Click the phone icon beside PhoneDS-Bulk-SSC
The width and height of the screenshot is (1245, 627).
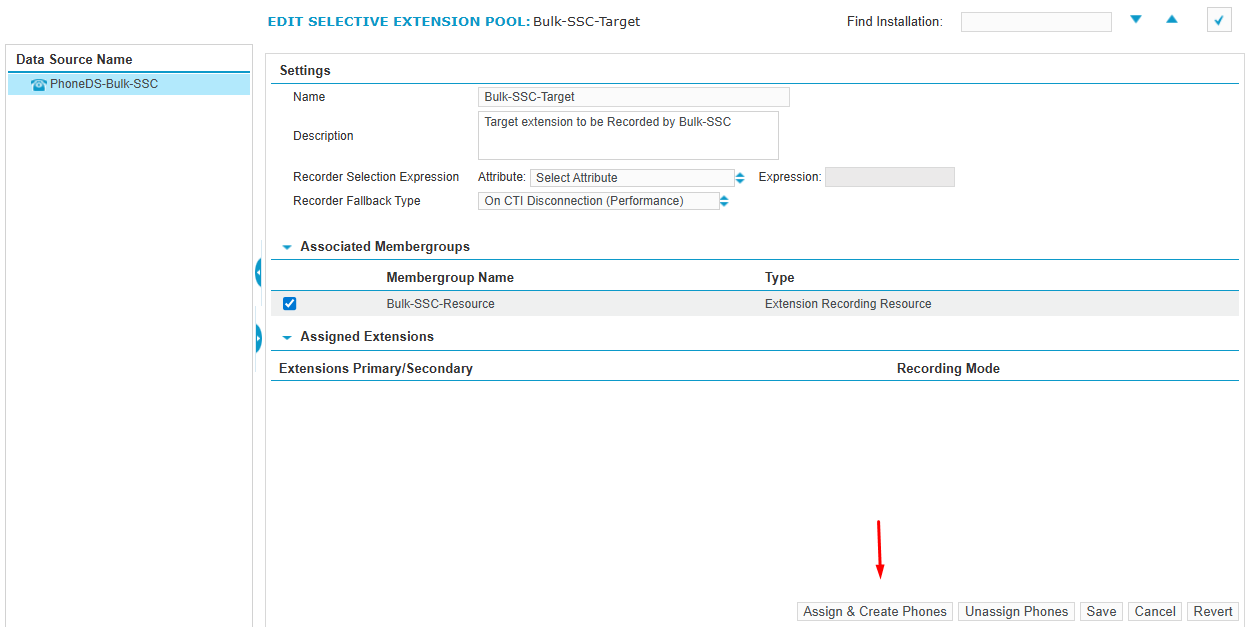click(39, 85)
